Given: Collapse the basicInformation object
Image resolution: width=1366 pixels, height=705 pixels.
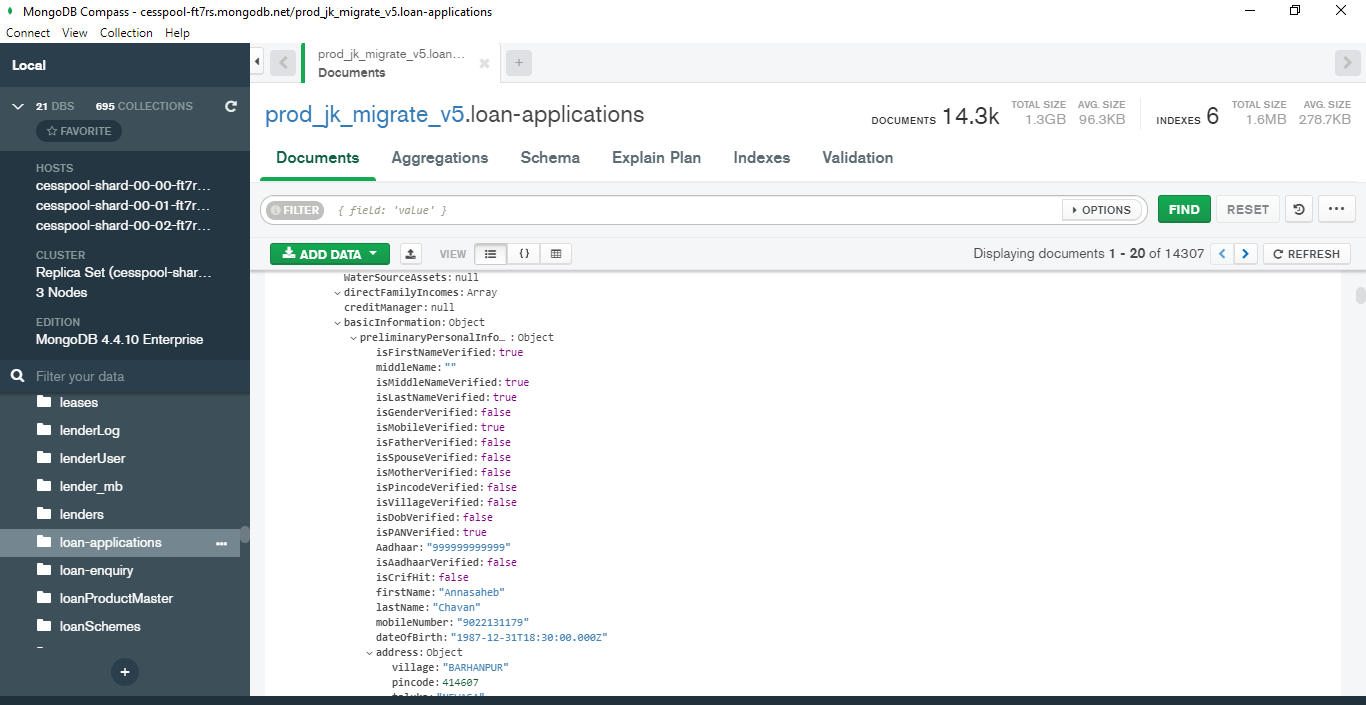Looking at the screenshot, I should click(338, 323).
